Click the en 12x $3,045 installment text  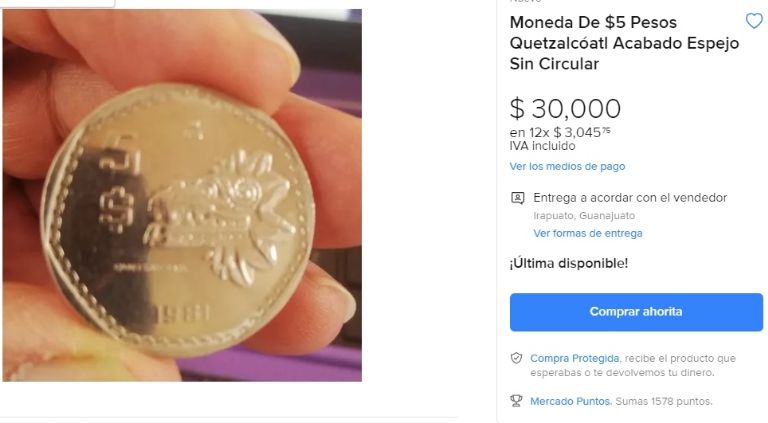[x=560, y=133]
